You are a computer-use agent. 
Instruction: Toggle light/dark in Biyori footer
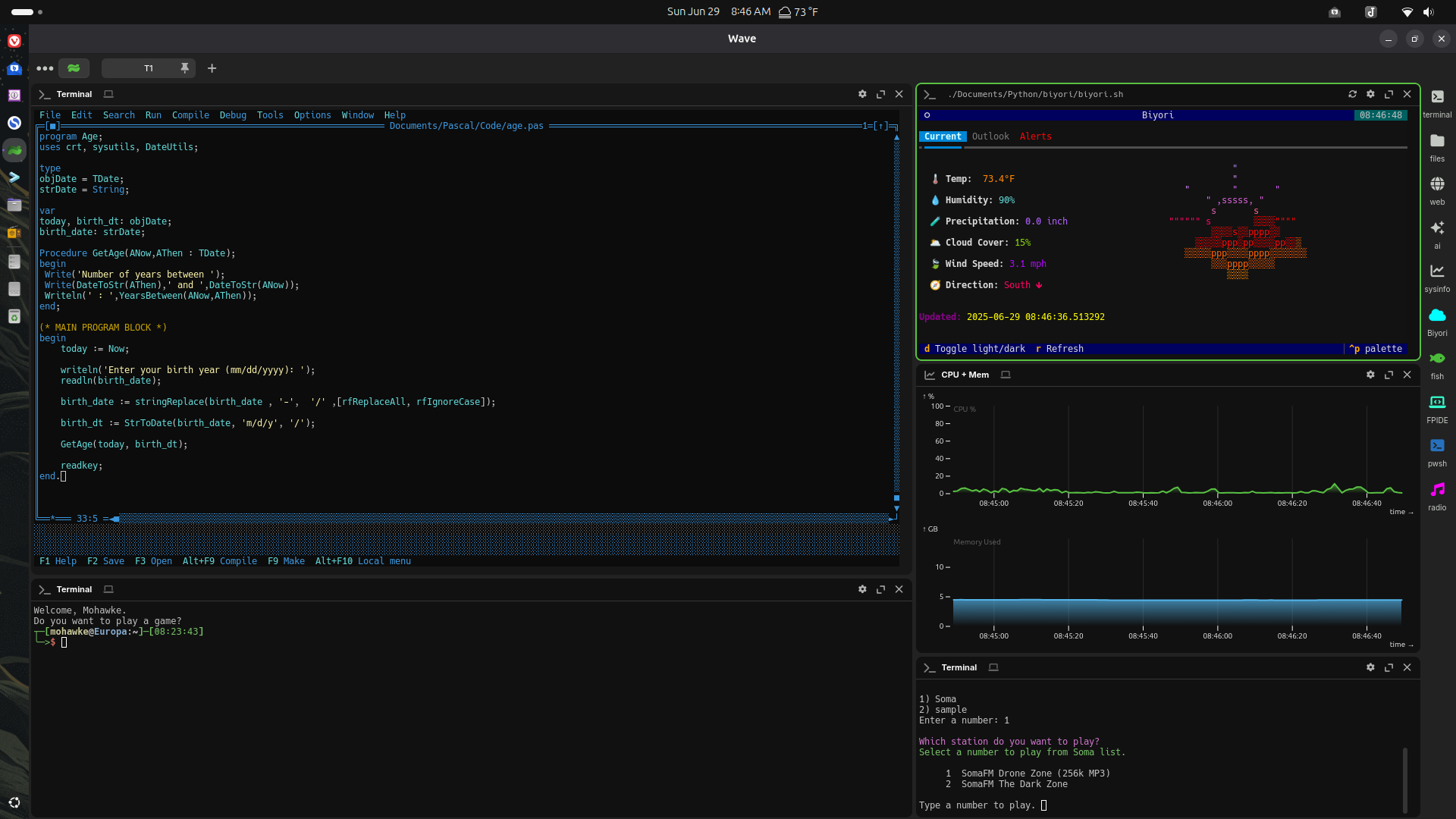click(x=974, y=349)
